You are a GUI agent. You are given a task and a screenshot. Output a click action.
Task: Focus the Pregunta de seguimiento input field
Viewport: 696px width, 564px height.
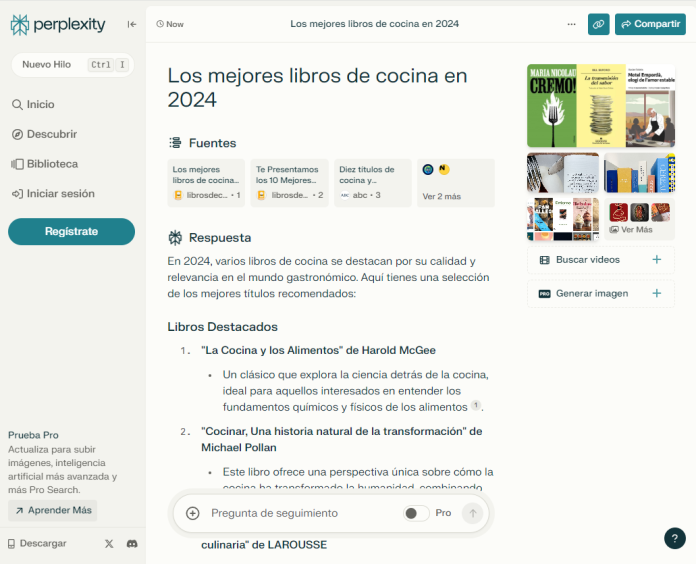tap(300, 513)
